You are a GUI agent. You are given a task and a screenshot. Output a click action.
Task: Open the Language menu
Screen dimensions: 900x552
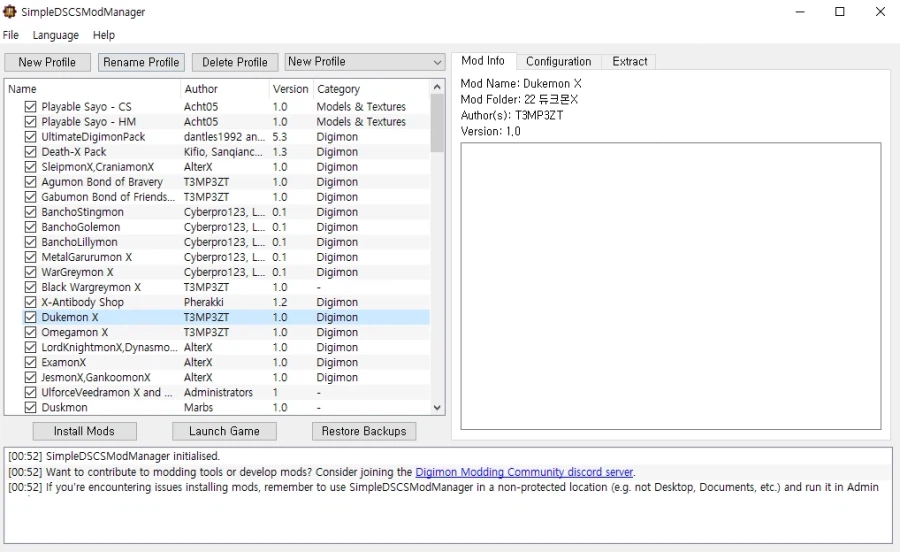[x=55, y=35]
